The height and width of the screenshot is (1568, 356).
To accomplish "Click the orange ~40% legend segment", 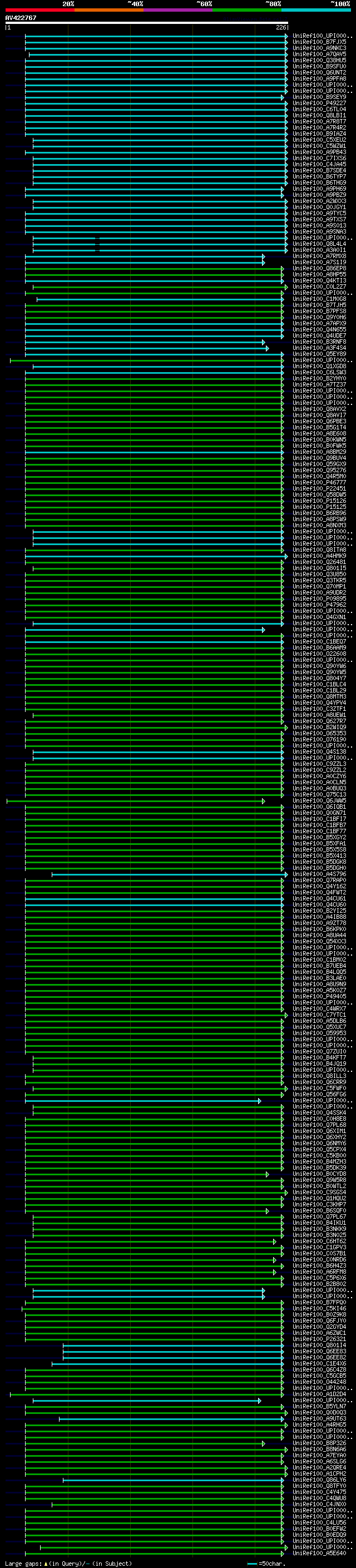I will click(109, 10).
